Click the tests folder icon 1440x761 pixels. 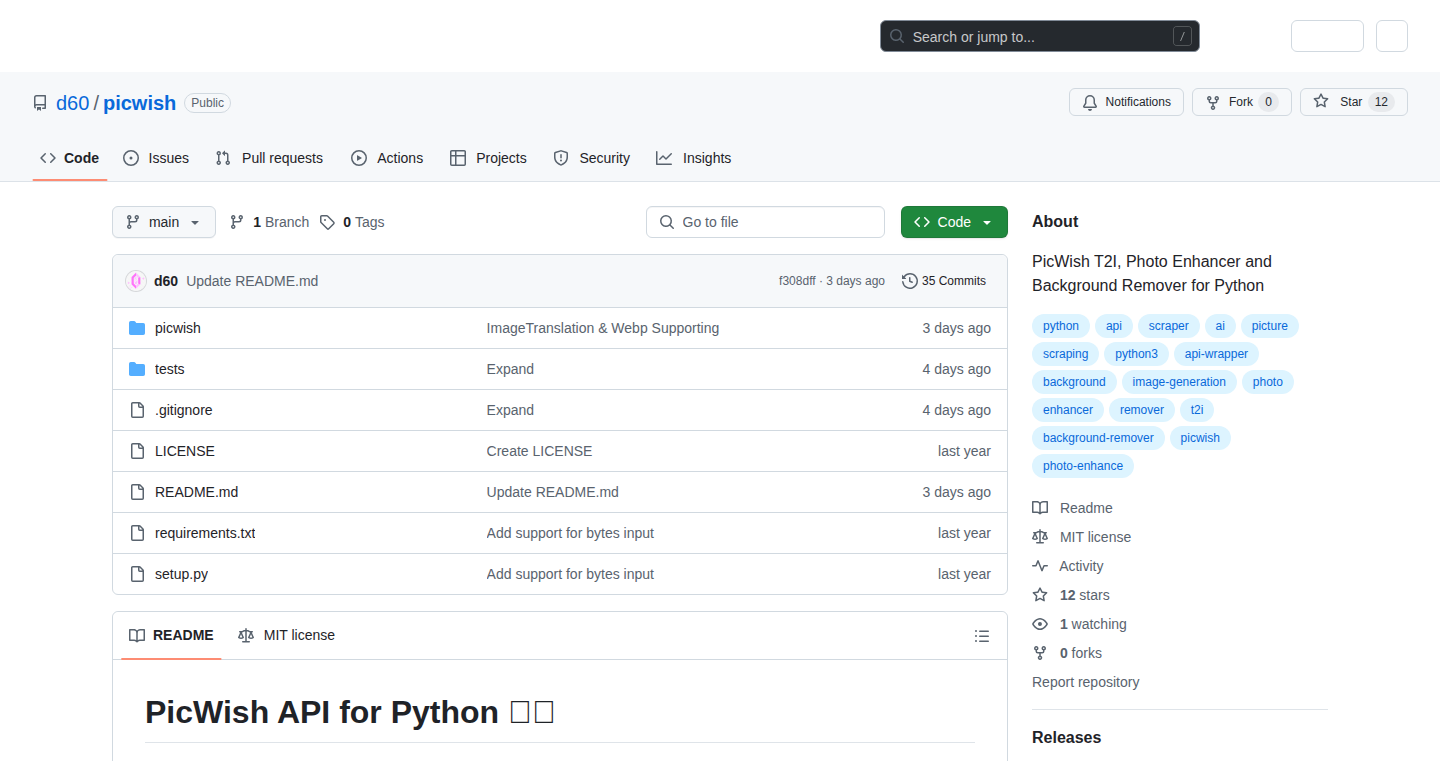tap(137, 369)
